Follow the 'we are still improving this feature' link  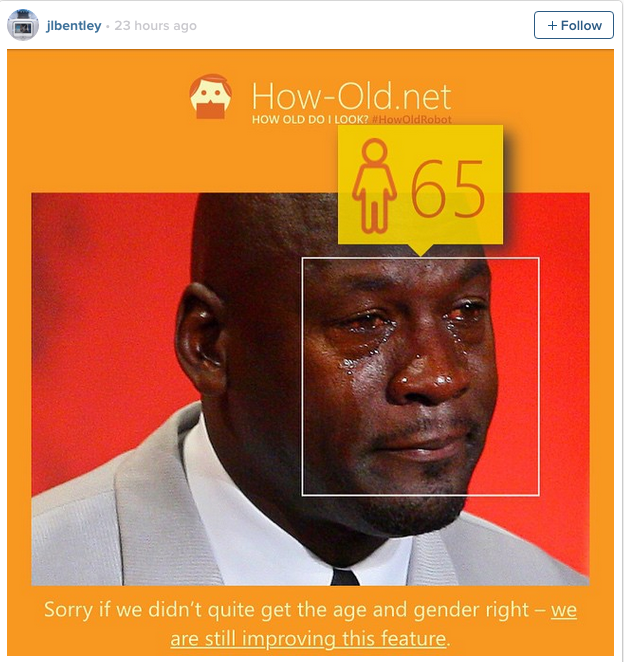point(374,624)
